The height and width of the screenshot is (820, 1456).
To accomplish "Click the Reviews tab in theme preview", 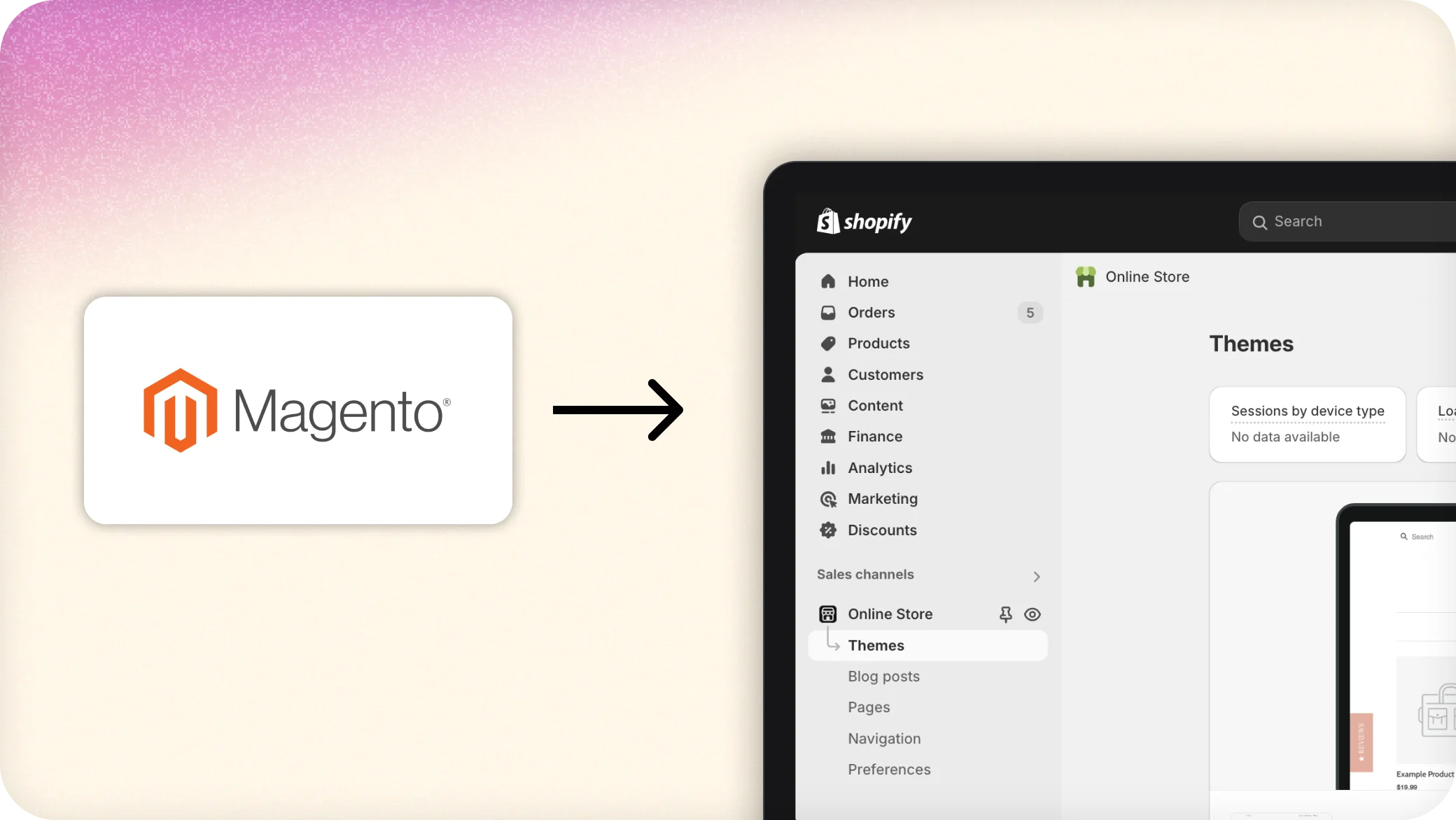I will click(x=1361, y=742).
